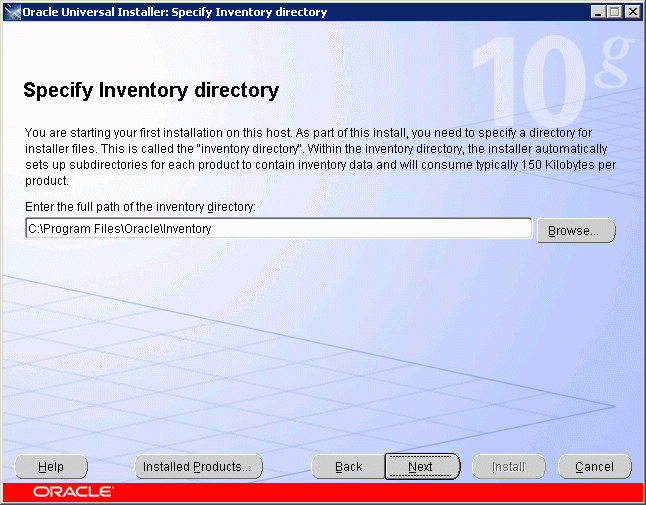Click the inventory directory path field
The height and width of the screenshot is (505, 646).
point(279,228)
